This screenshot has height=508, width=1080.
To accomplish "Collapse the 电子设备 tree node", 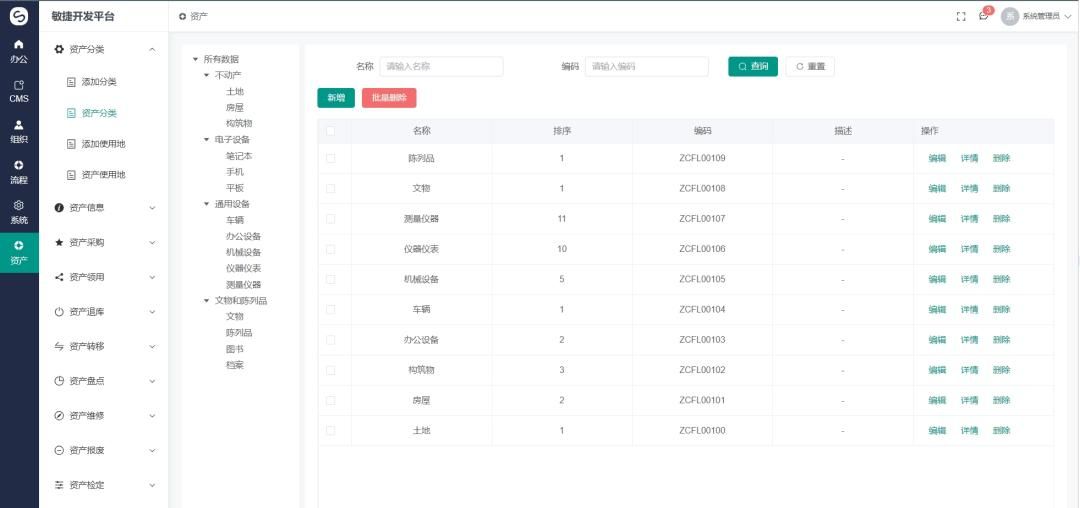I will click(207, 140).
